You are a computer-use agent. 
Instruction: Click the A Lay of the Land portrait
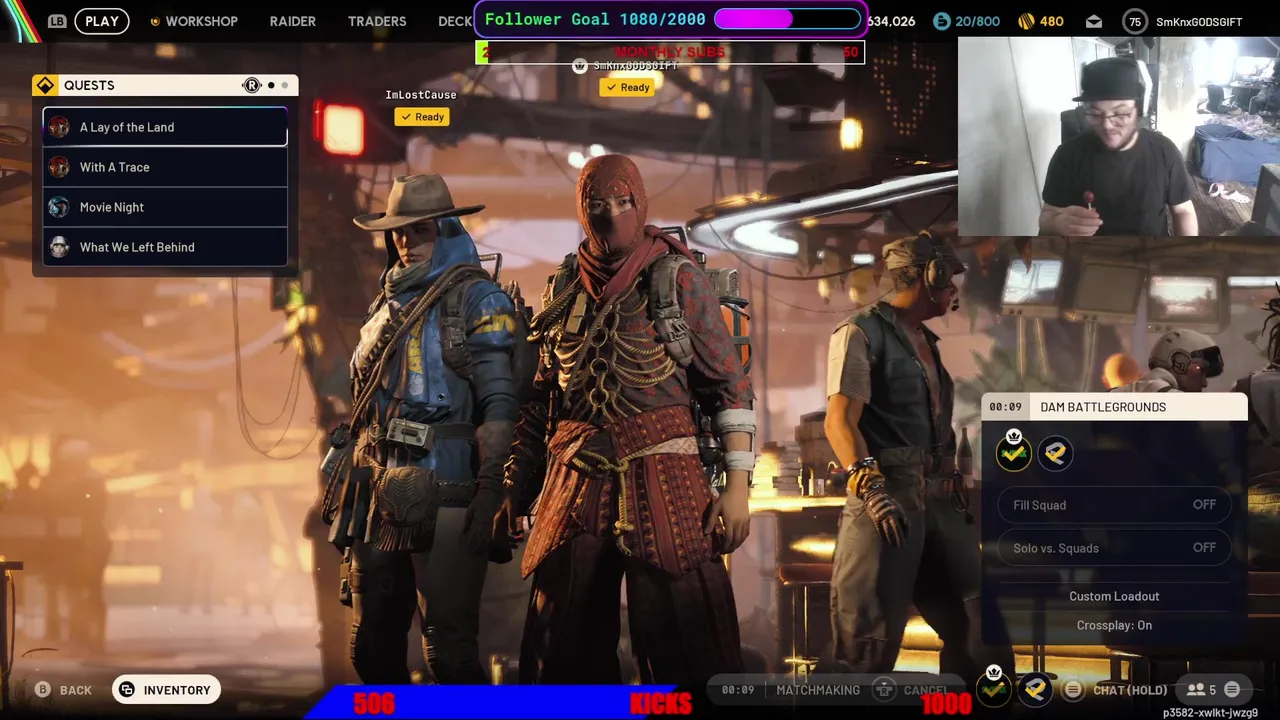click(x=59, y=127)
